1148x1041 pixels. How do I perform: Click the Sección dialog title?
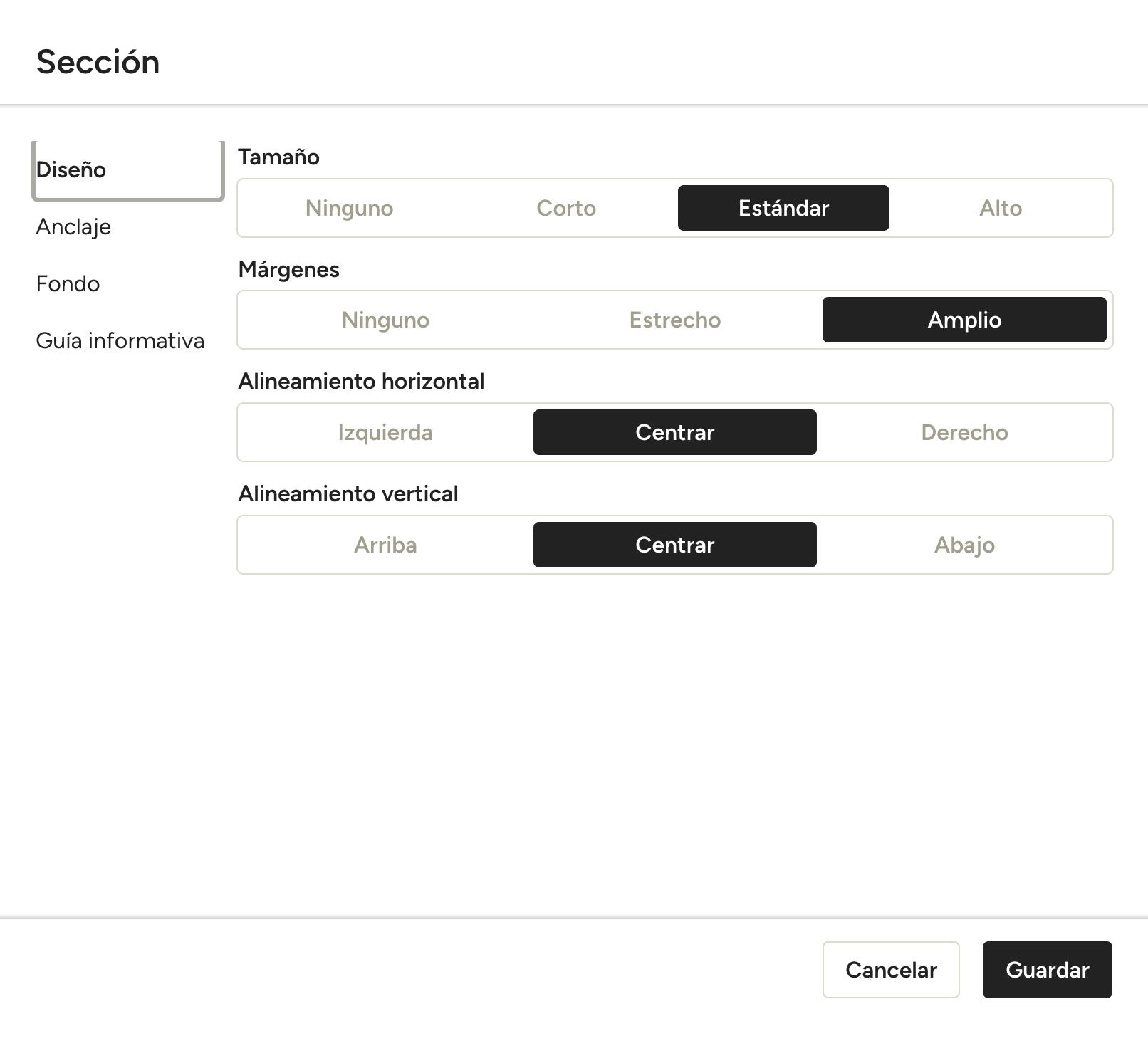click(98, 62)
